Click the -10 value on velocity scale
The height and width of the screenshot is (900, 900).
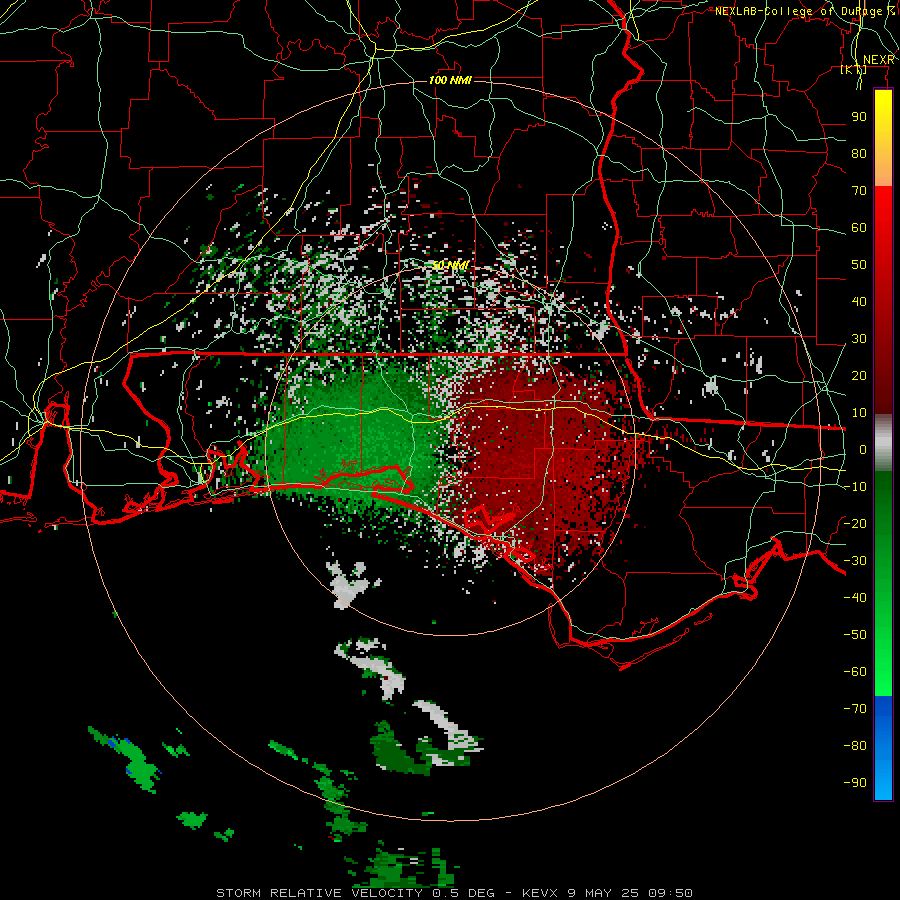point(855,487)
